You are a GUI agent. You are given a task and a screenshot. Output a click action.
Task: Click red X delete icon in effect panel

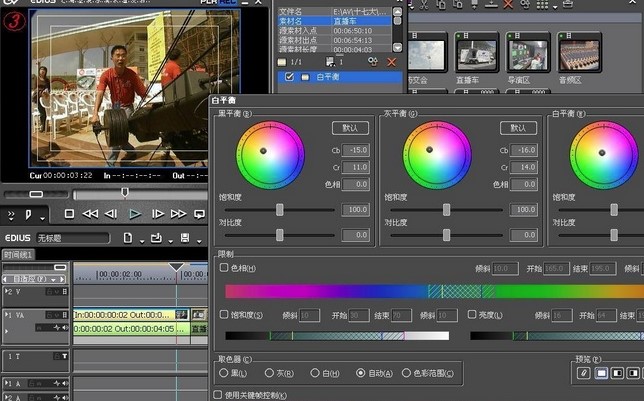(391, 62)
